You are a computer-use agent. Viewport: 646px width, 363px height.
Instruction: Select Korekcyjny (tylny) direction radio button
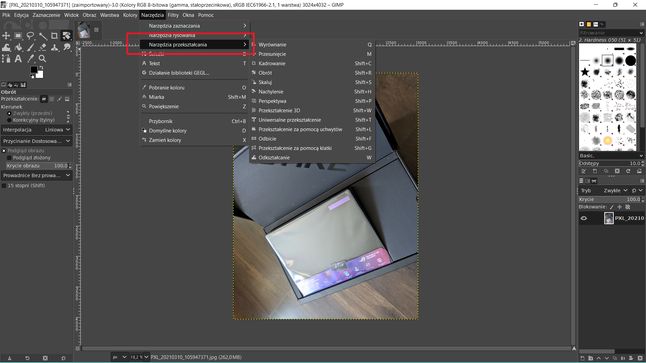pyautogui.click(x=9, y=120)
